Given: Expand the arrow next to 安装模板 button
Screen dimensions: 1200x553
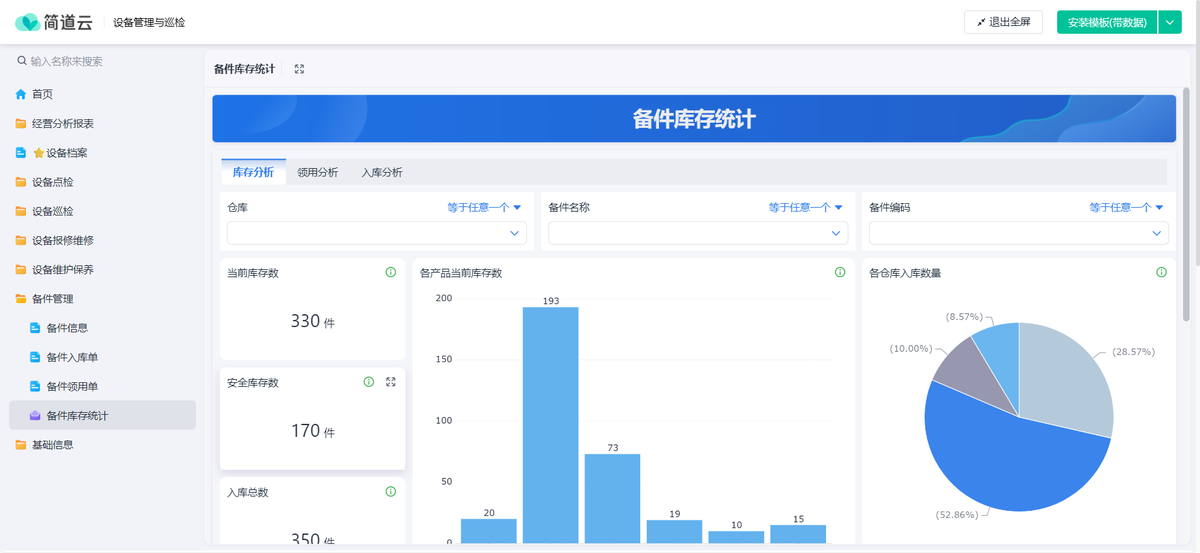Looking at the screenshot, I should pyautogui.click(x=1170, y=22).
